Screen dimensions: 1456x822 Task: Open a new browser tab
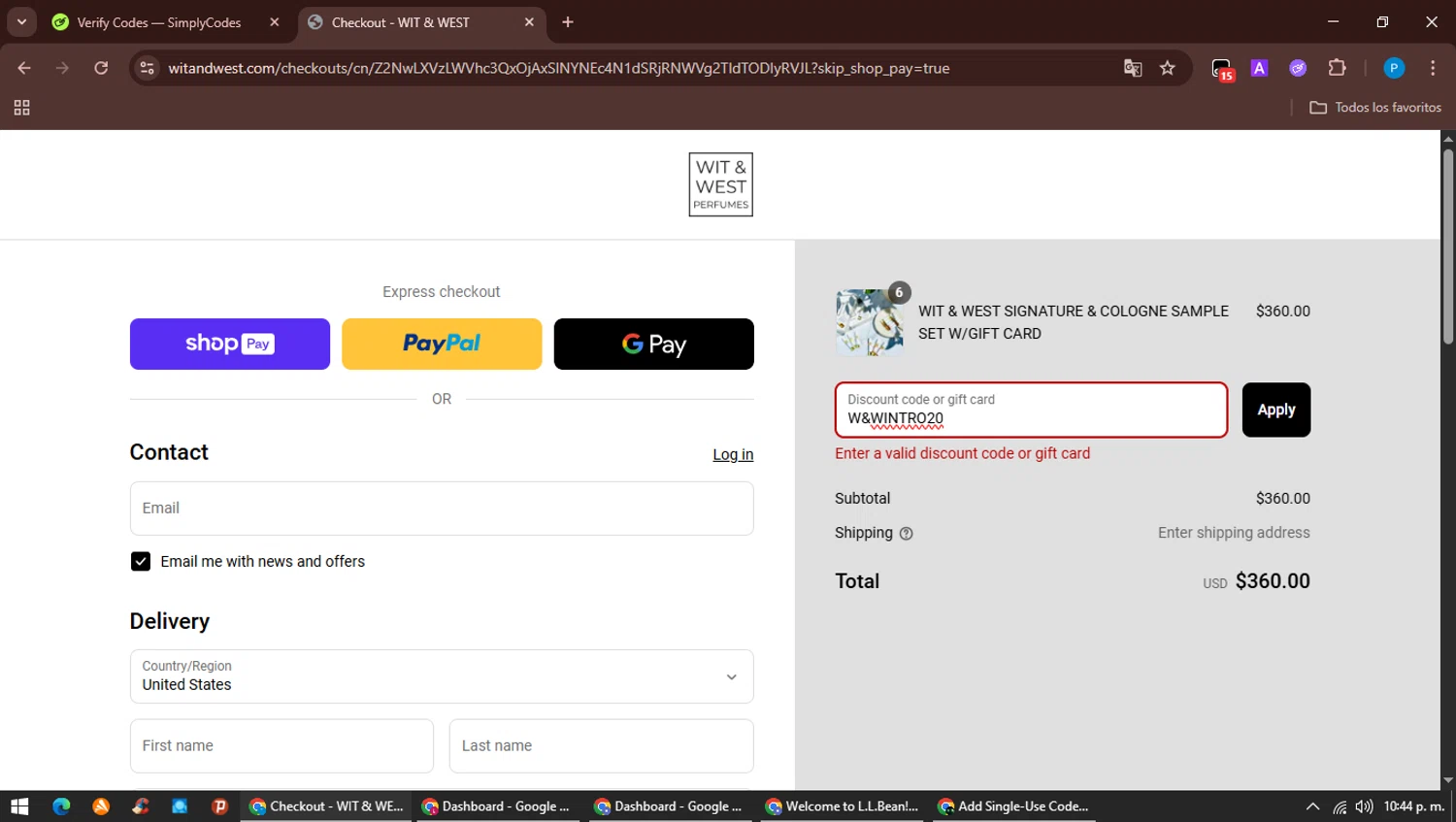click(x=568, y=22)
